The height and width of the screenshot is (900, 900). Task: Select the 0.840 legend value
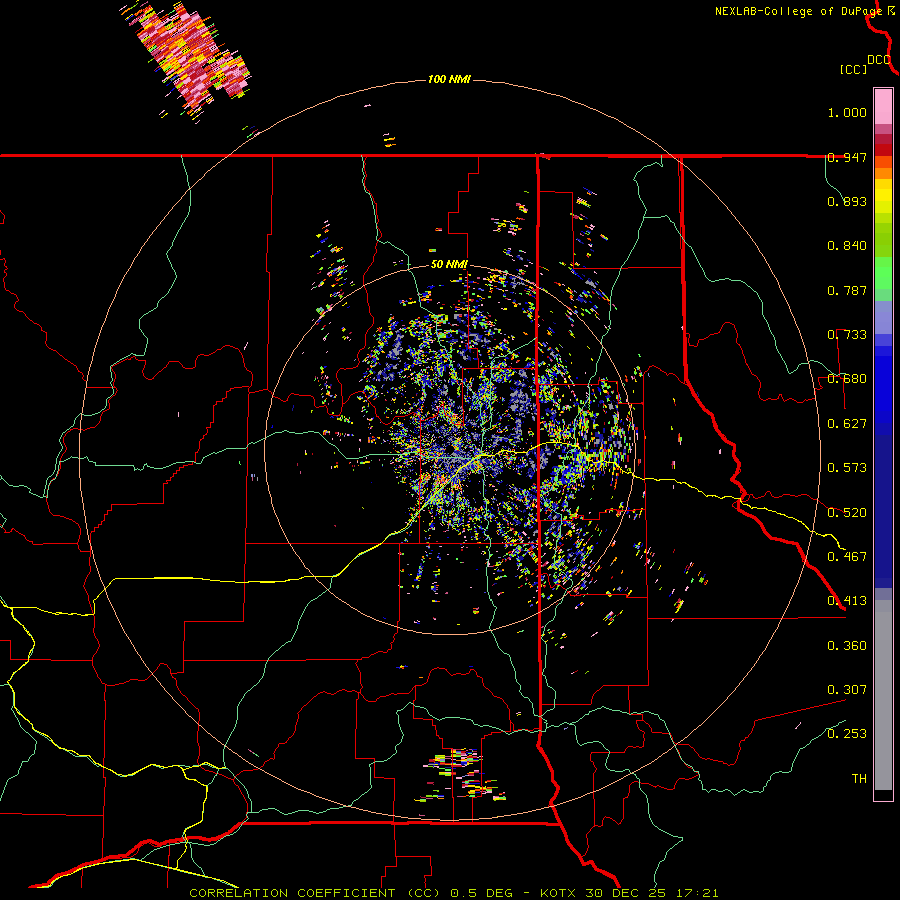point(847,246)
